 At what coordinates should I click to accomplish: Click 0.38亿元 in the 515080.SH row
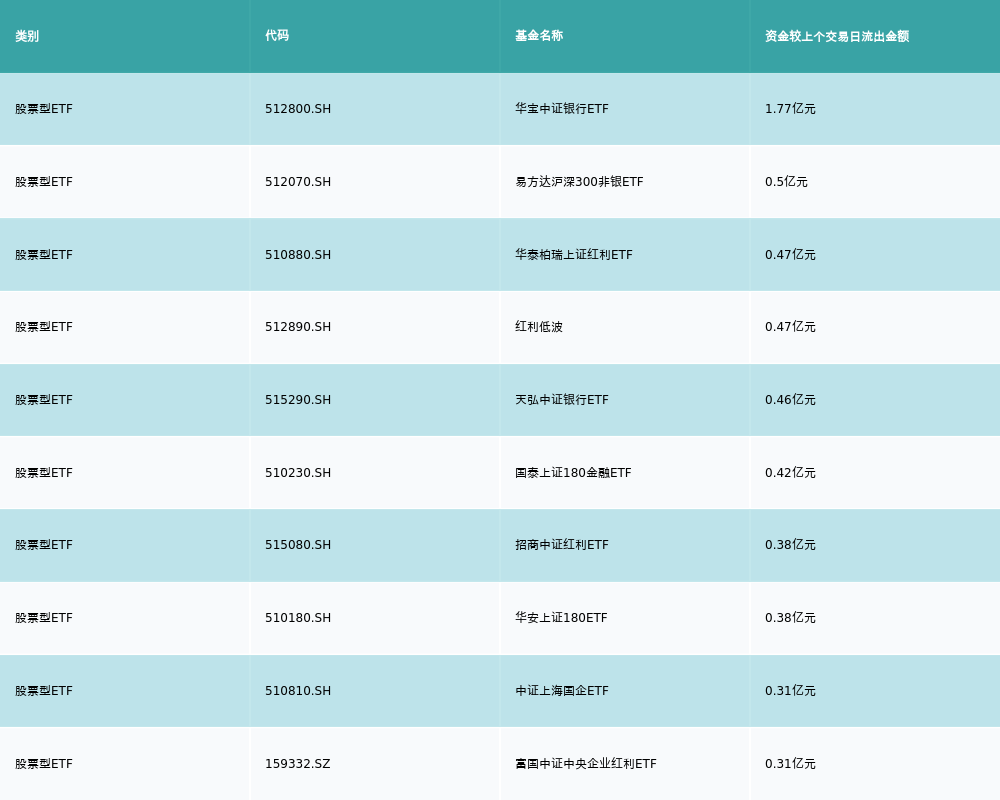pos(790,545)
